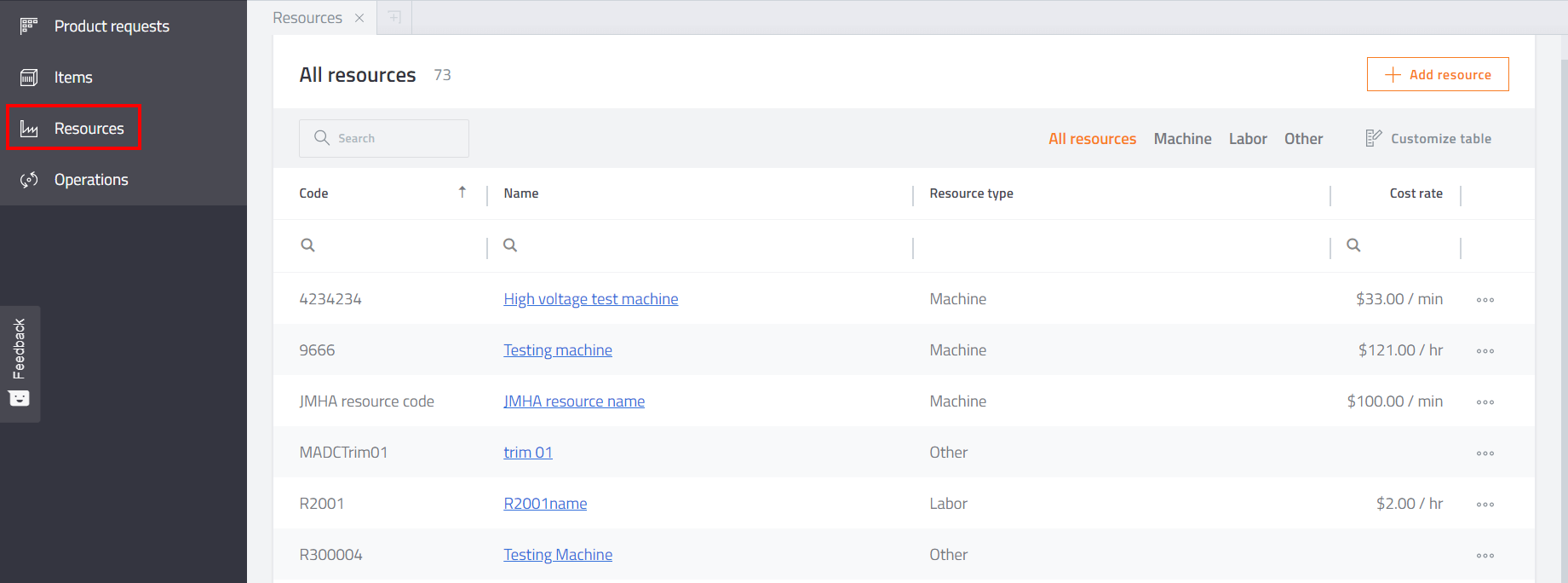The image size is (1568, 583).
Task: Open Testing Machine link for R300004
Action: [558, 555]
